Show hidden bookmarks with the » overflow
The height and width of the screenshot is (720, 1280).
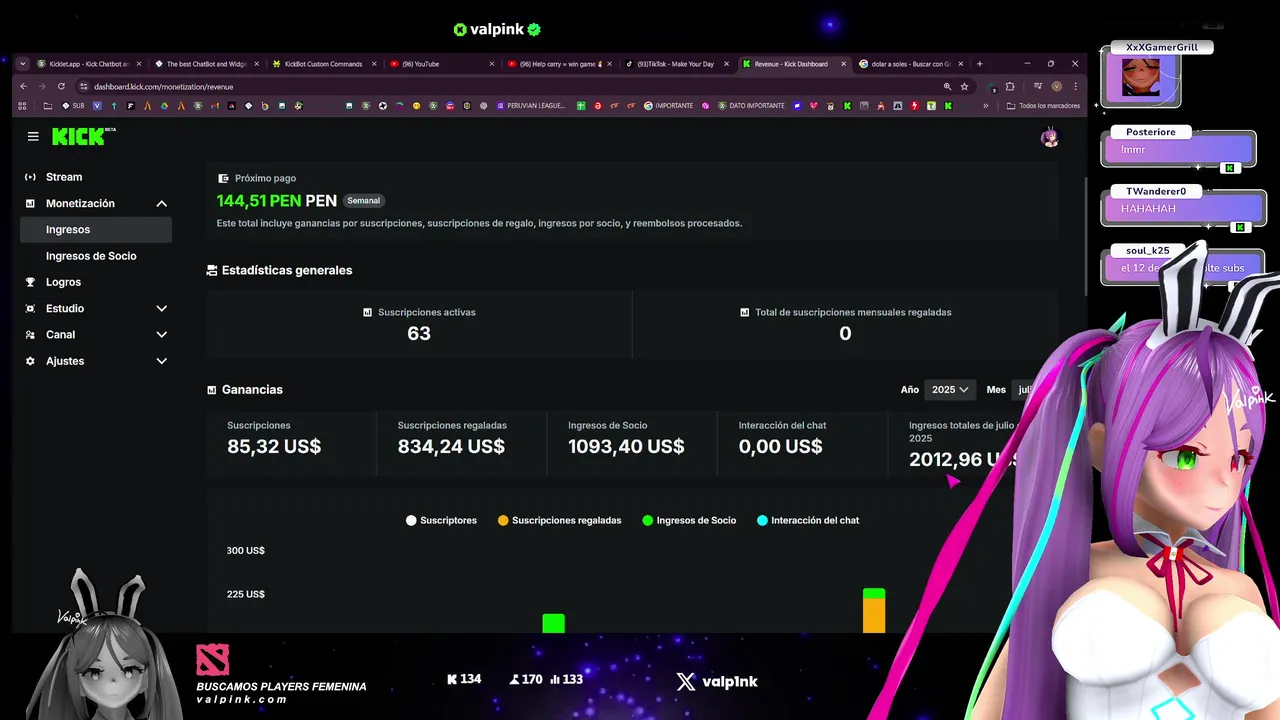click(986, 106)
